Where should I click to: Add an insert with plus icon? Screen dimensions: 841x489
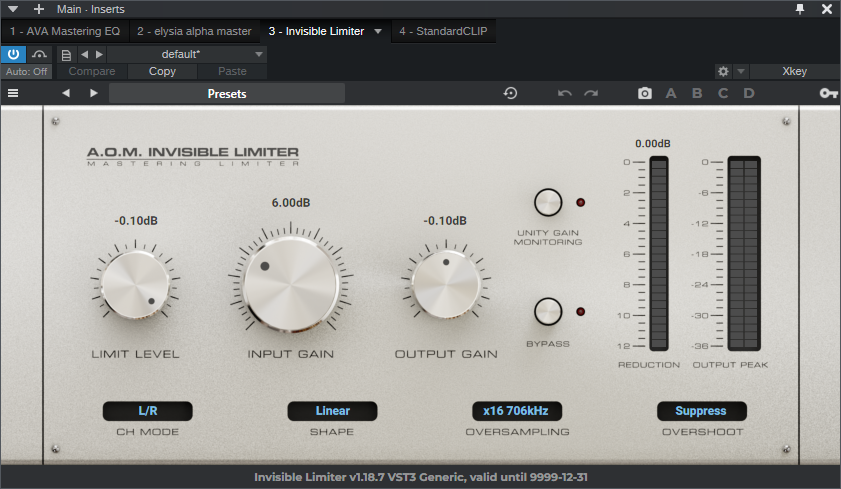39,9
